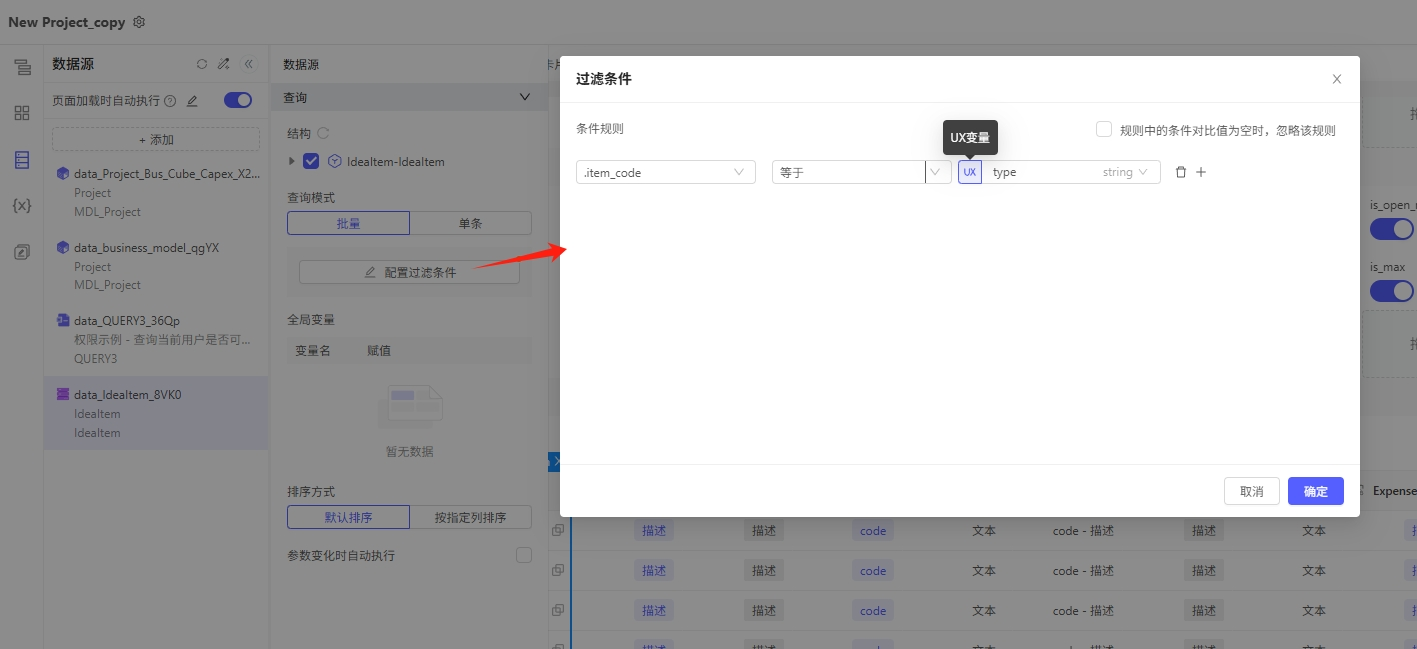This screenshot has height=649, width=1417.
Task: Toggle the is_max switch behind dialog
Action: pyautogui.click(x=1392, y=291)
